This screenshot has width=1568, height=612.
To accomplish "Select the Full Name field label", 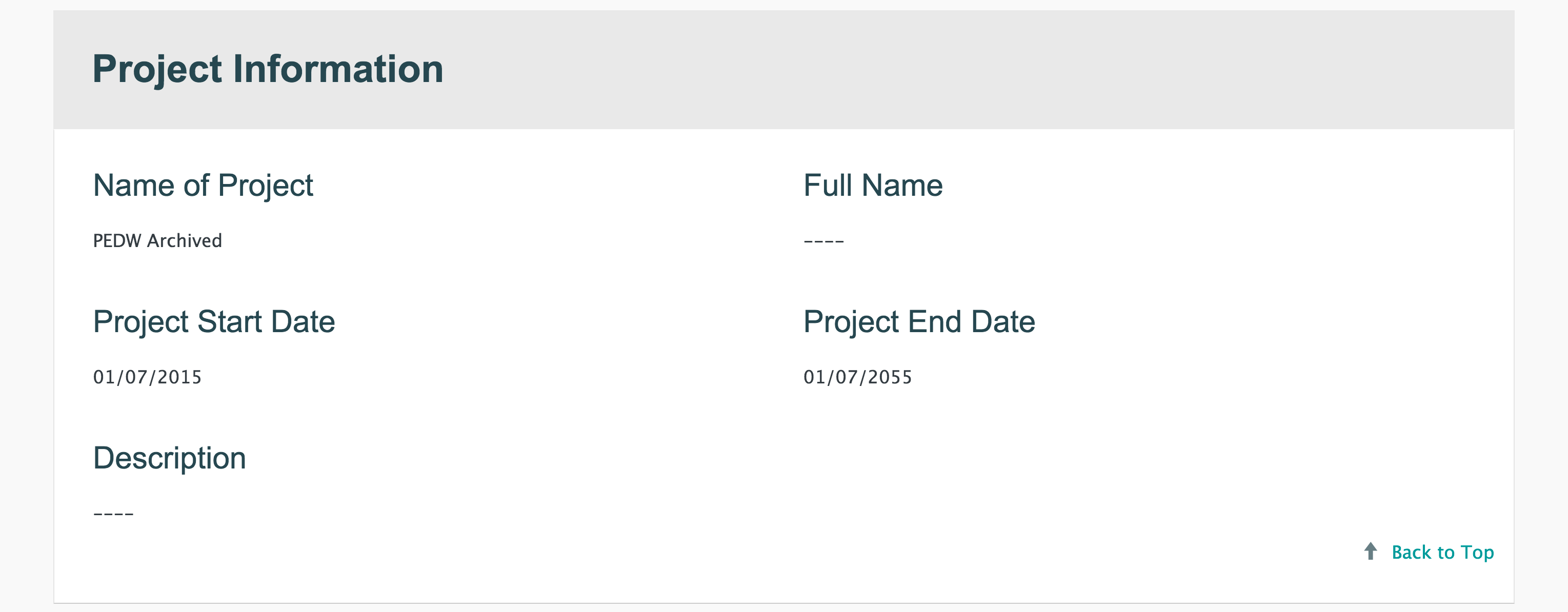I will click(872, 186).
